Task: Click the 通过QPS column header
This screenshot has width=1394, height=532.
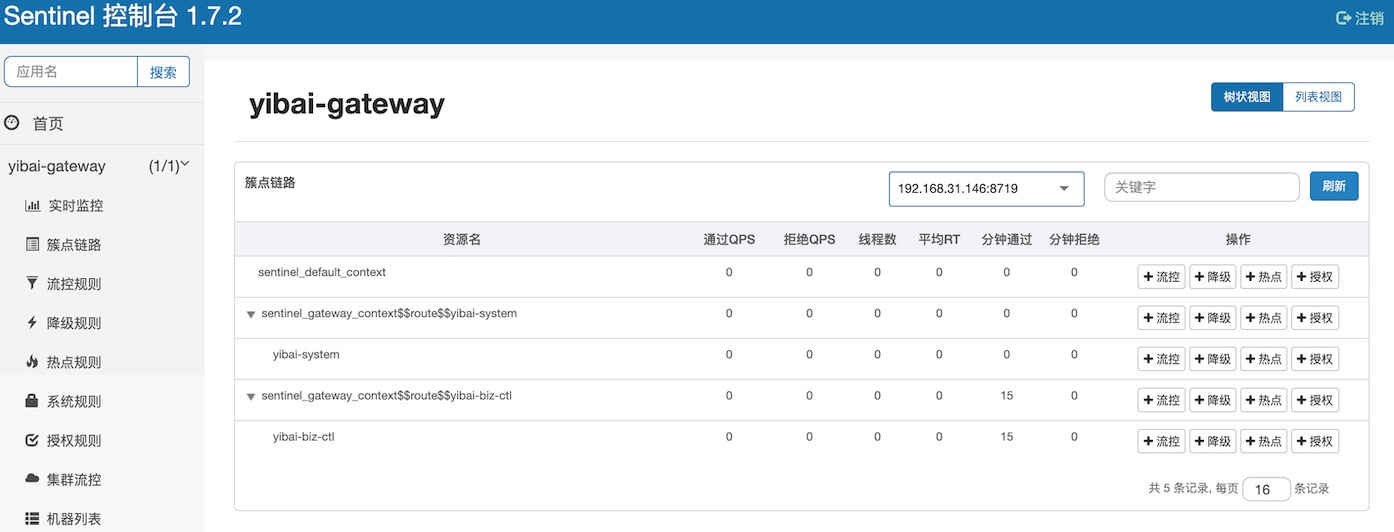Action: (x=729, y=240)
